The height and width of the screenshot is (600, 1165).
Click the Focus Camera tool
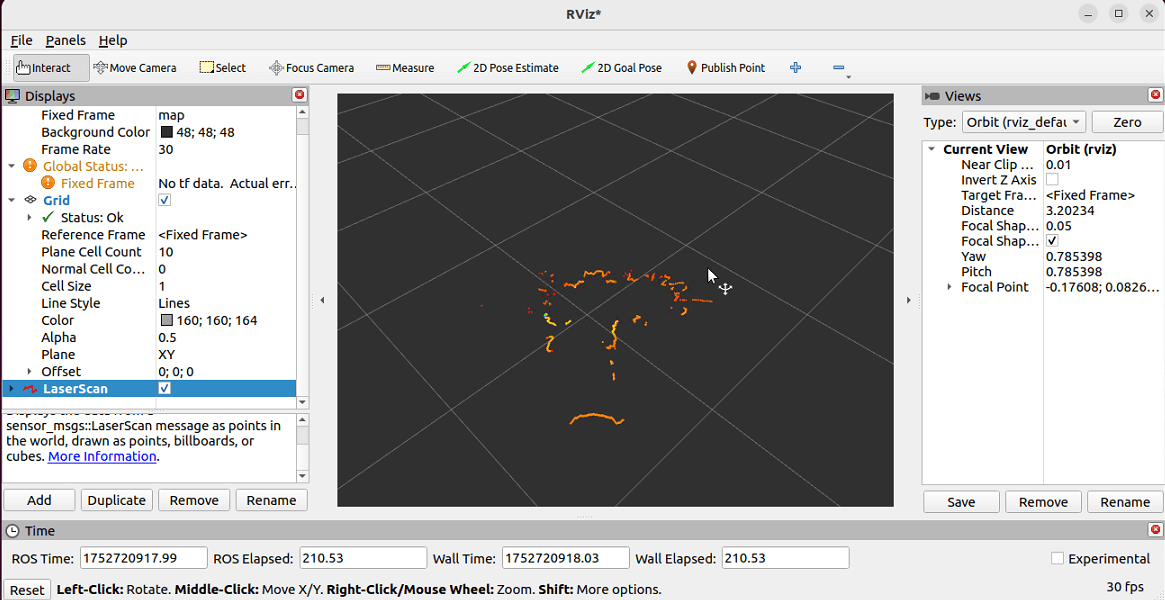coord(311,68)
